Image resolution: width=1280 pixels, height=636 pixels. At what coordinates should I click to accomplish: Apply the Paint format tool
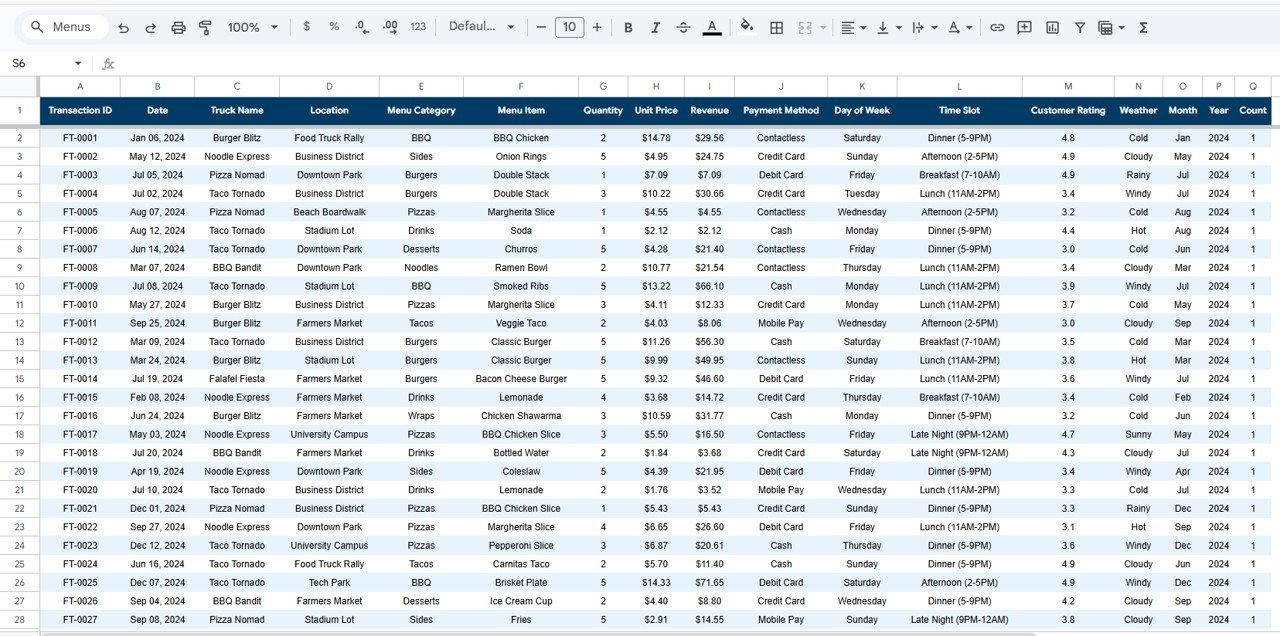pyautogui.click(x=205, y=27)
